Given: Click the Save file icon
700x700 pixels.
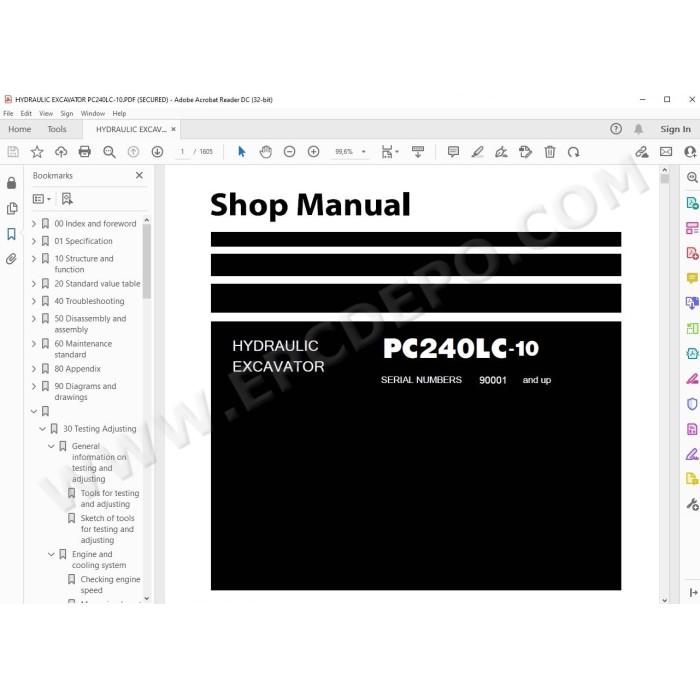Looking at the screenshot, I should tap(13, 152).
